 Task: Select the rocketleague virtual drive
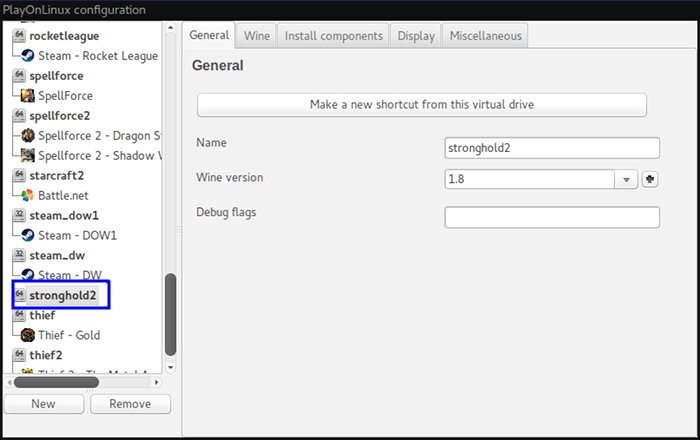click(64, 36)
